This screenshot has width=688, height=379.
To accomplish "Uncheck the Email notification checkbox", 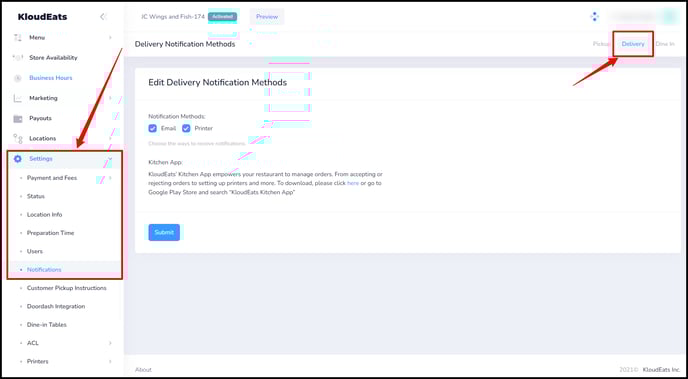I will coord(153,129).
